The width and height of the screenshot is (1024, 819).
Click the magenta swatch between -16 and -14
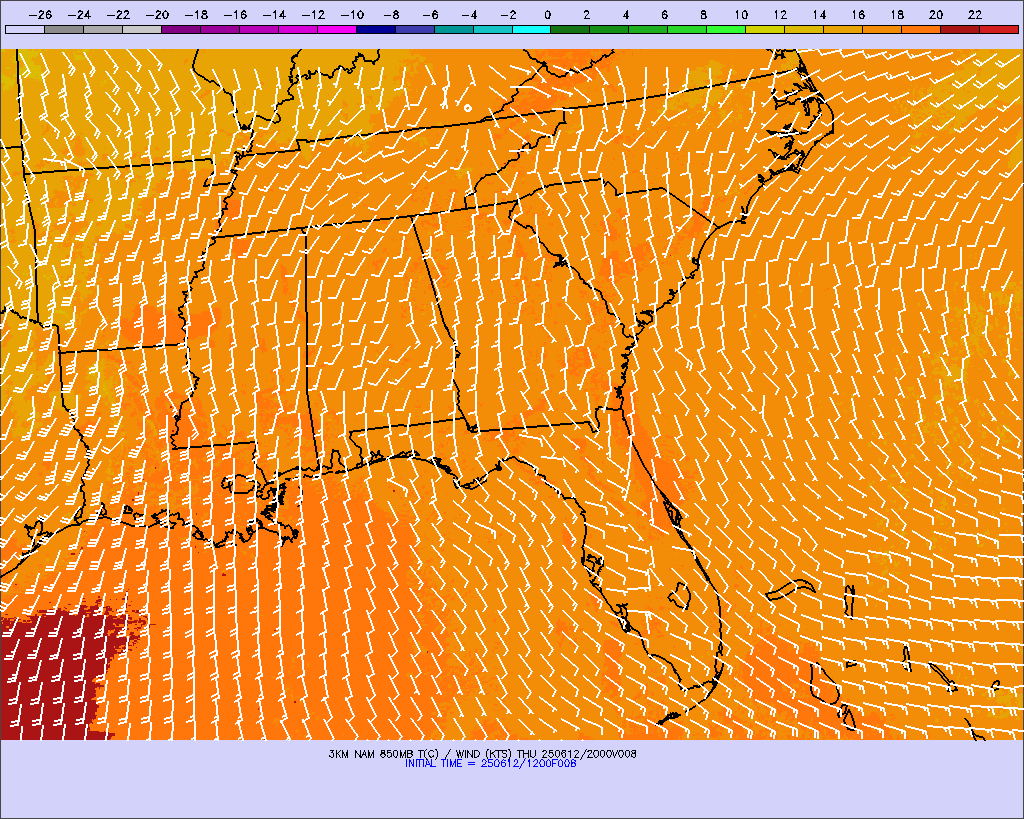[x=259, y=29]
